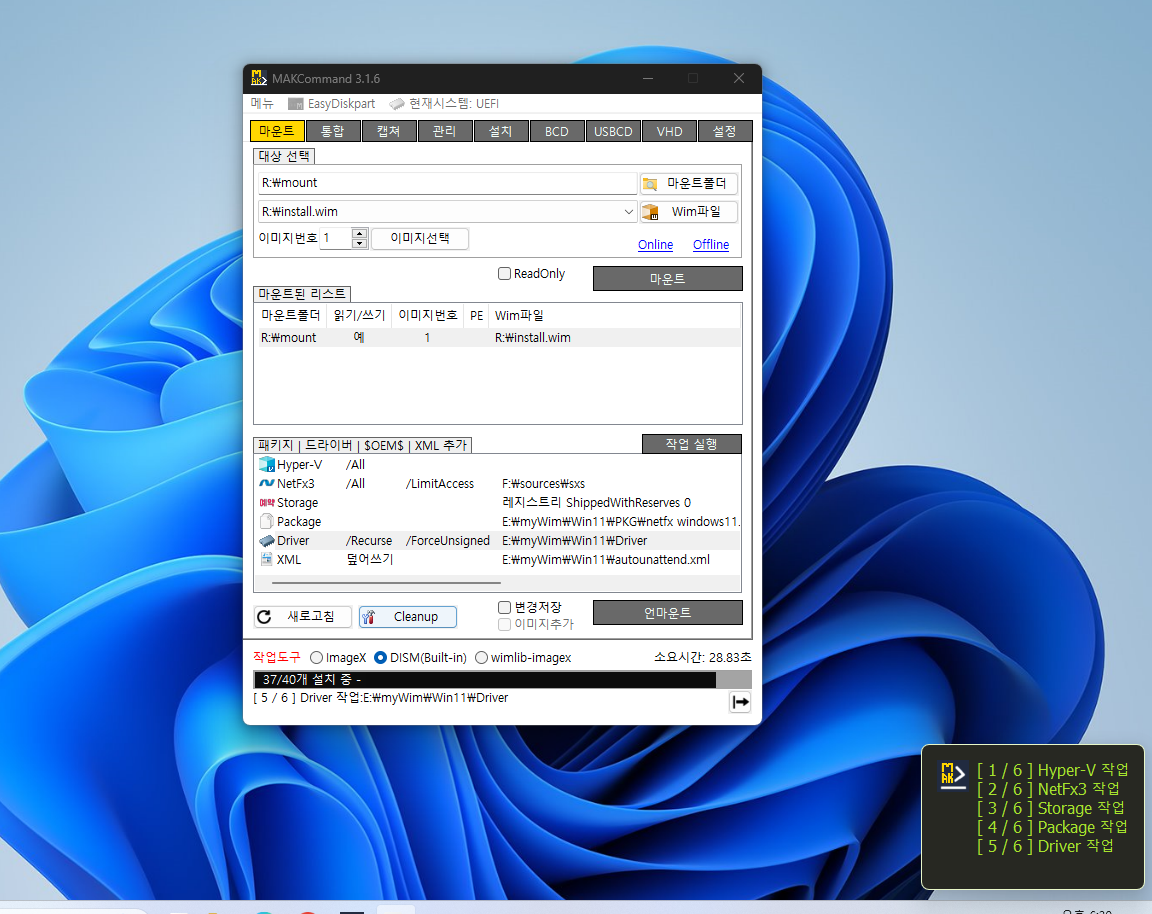Click the Driver row chip icon
This screenshot has width=1152, height=914.
click(x=267, y=541)
